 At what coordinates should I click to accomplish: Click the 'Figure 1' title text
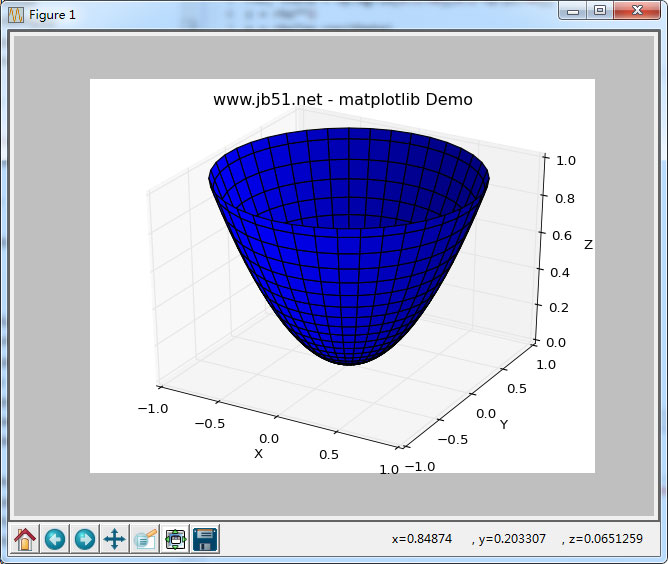[52, 15]
